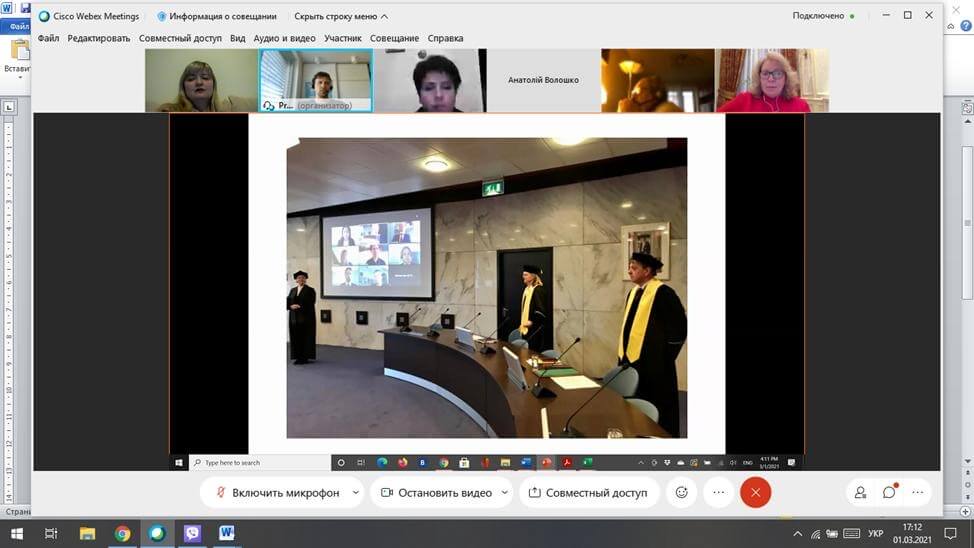This screenshot has height=548, width=974.
Task: Toggle microphone with Включить микрофон
Action: [x=276, y=492]
